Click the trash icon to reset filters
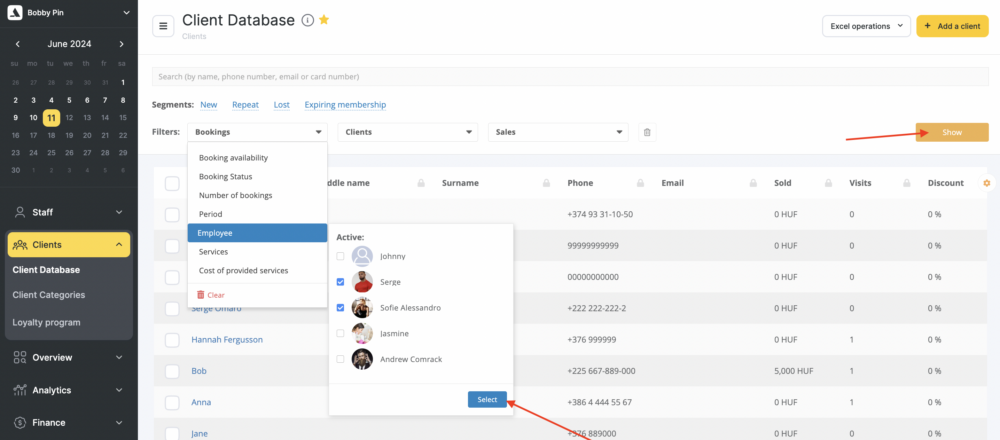The height and width of the screenshot is (440, 1000). tap(647, 133)
